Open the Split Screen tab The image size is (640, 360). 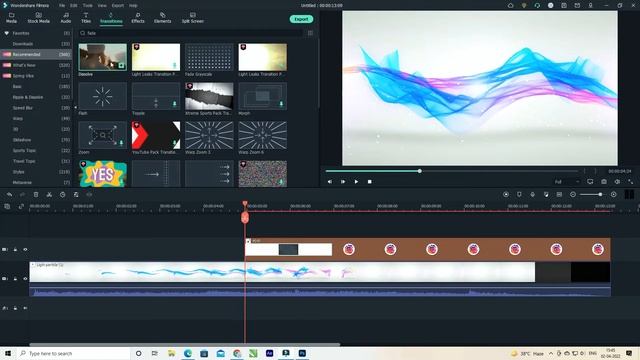coord(193,18)
